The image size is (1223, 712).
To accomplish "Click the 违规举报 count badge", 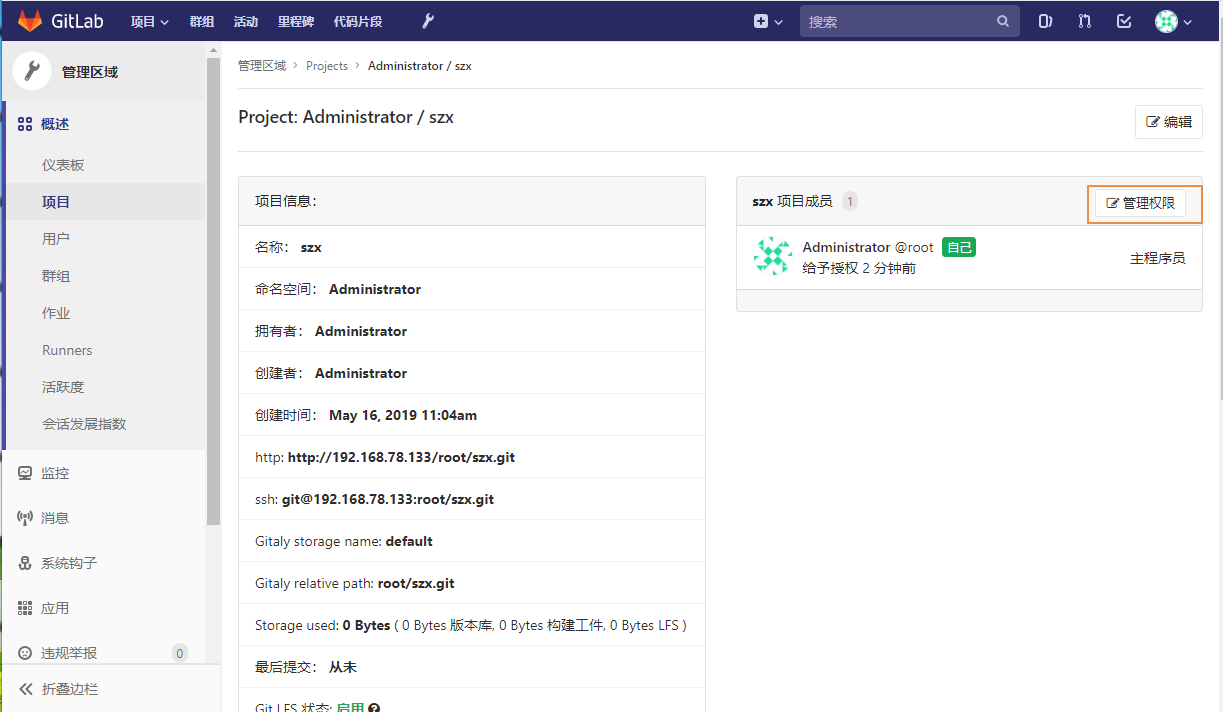I will (180, 653).
